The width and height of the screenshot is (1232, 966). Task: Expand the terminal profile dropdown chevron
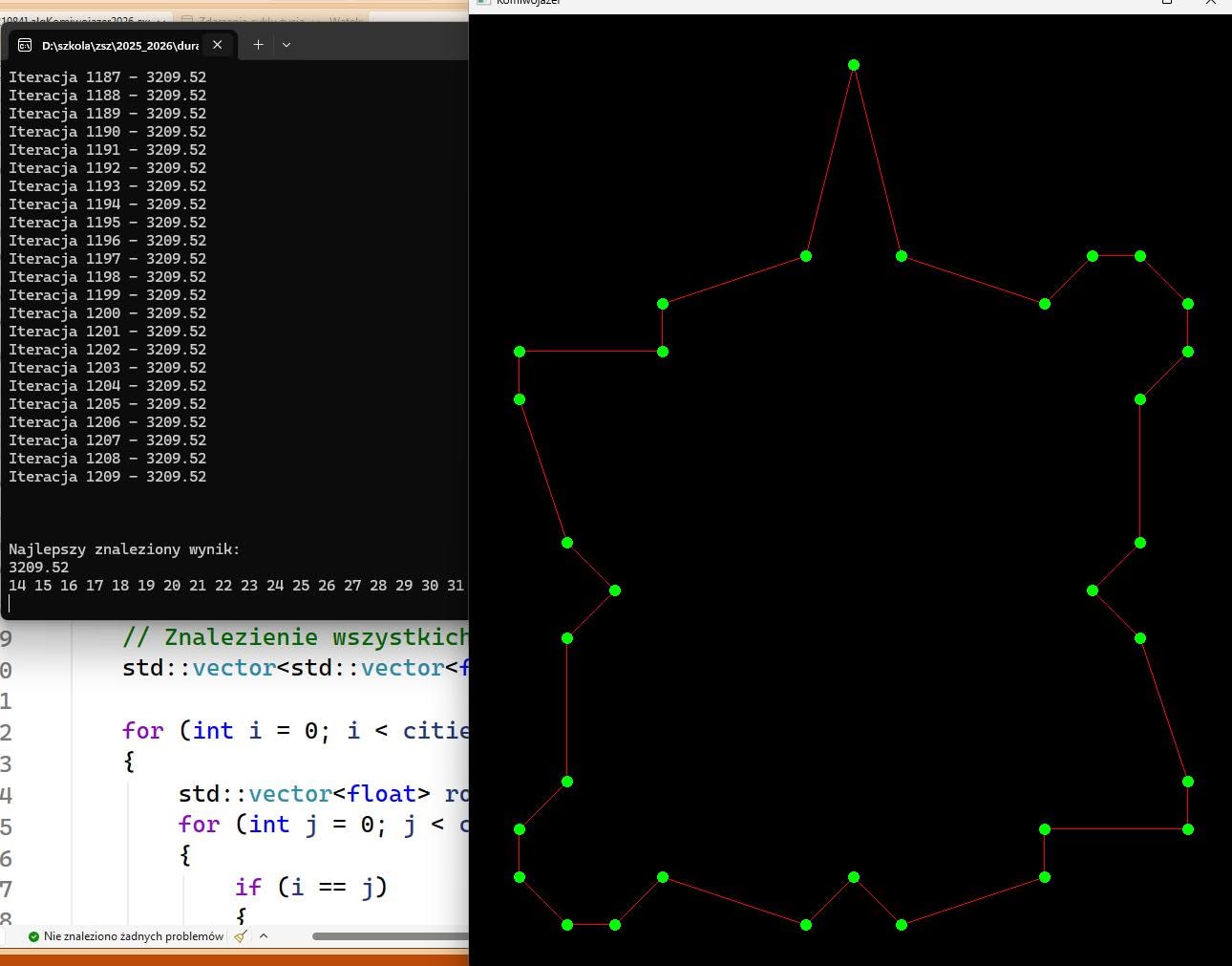(x=286, y=44)
